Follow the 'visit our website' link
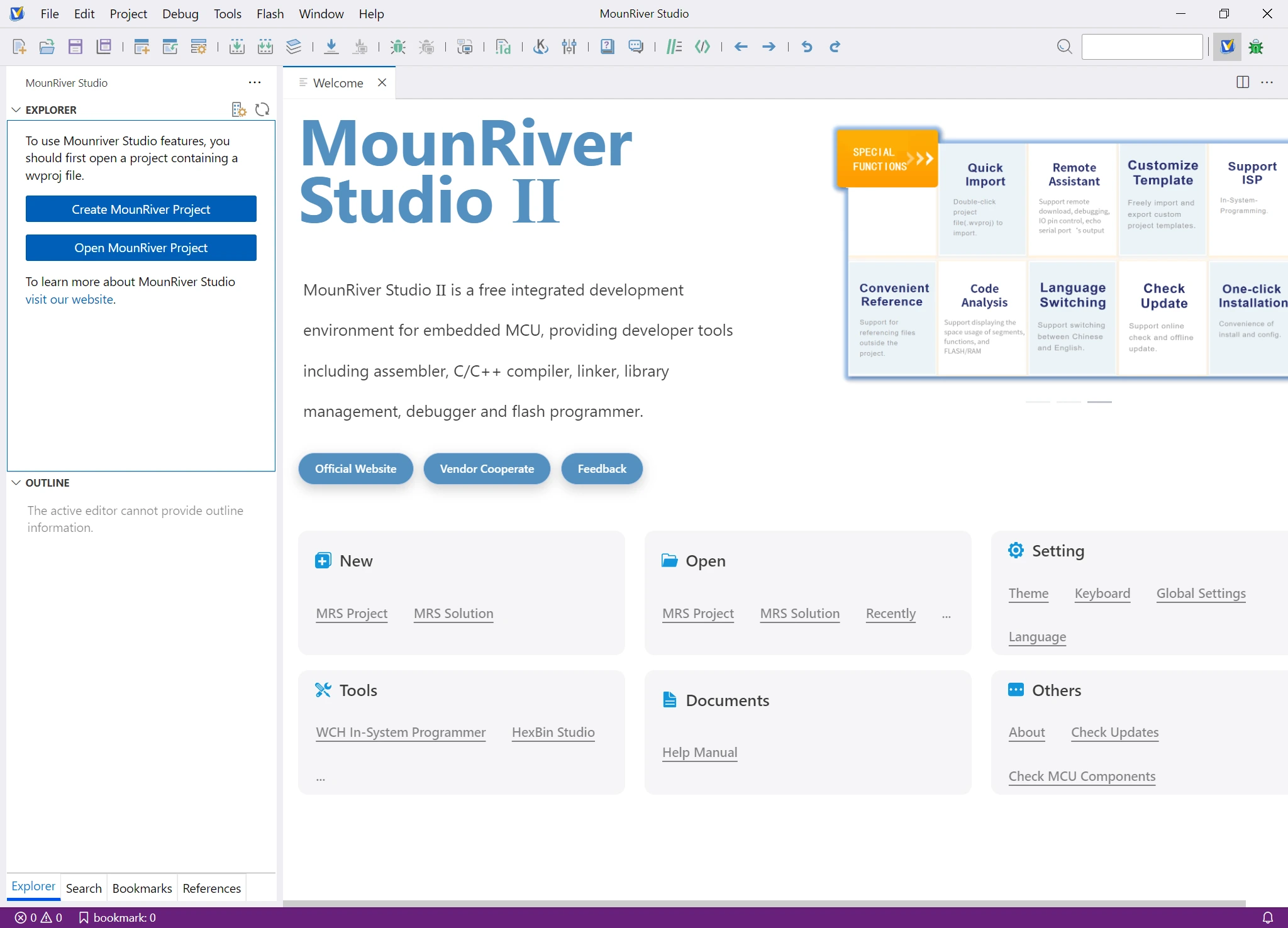Viewport: 1288px width, 928px height. click(x=69, y=299)
